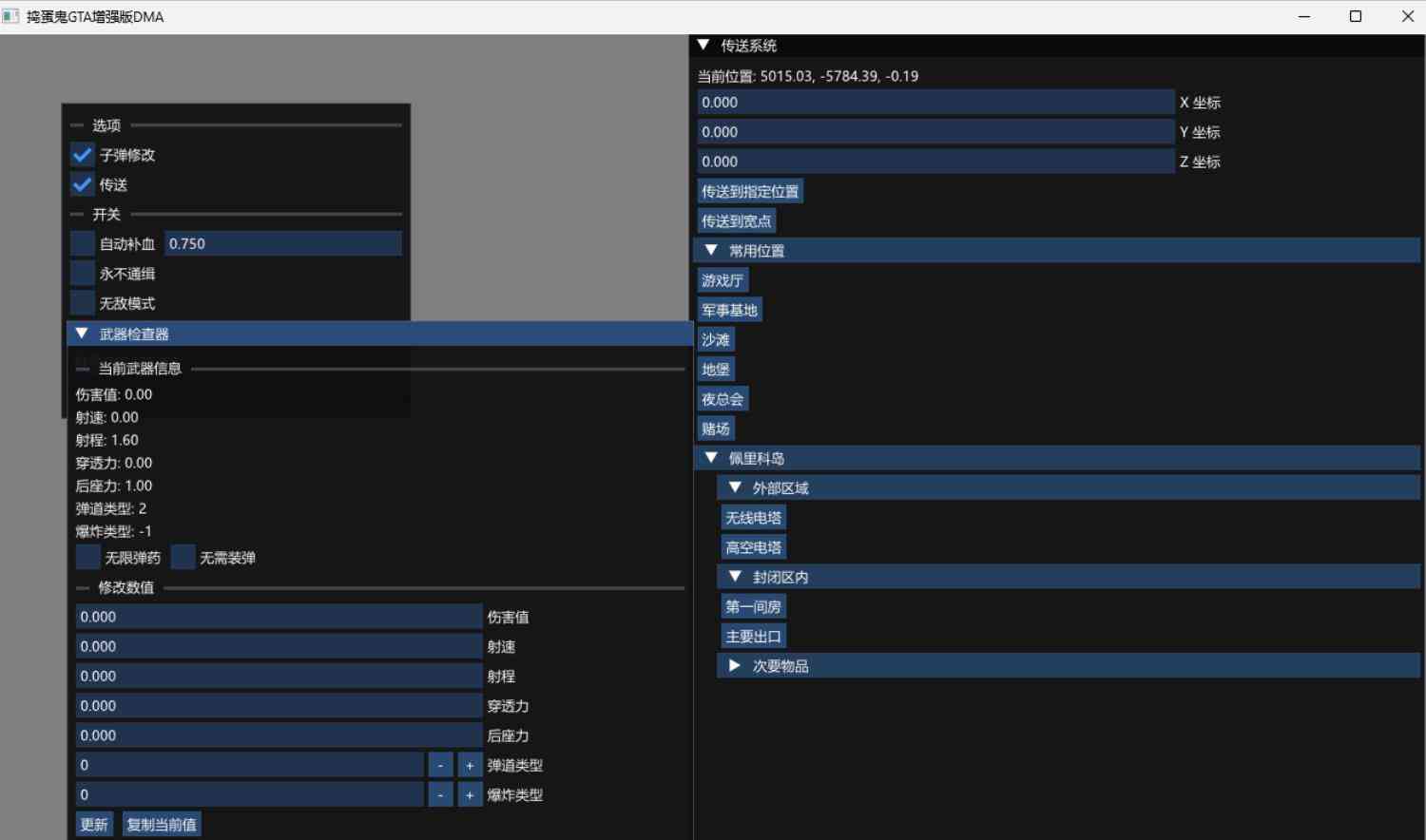Viewport: 1426px width, 840px height.
Task: Collapse the 佩里科岛 section
Action: tap(711, 458)
